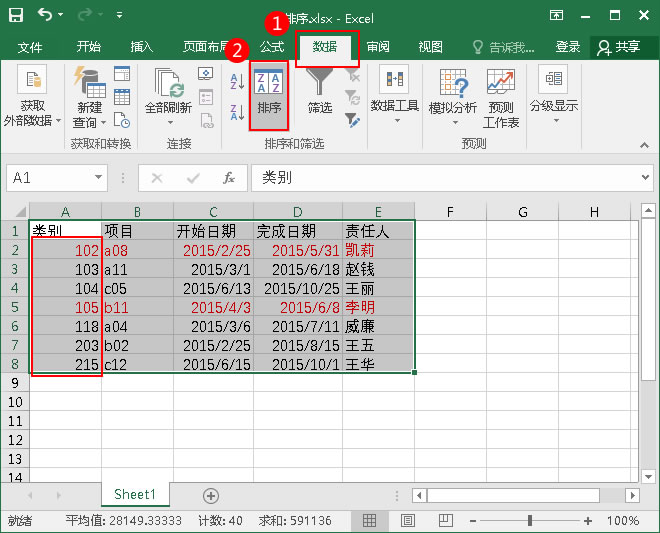Click Insert Function fx icon
Viewport: 660px width, 533px height.
(x=229, y=178)
